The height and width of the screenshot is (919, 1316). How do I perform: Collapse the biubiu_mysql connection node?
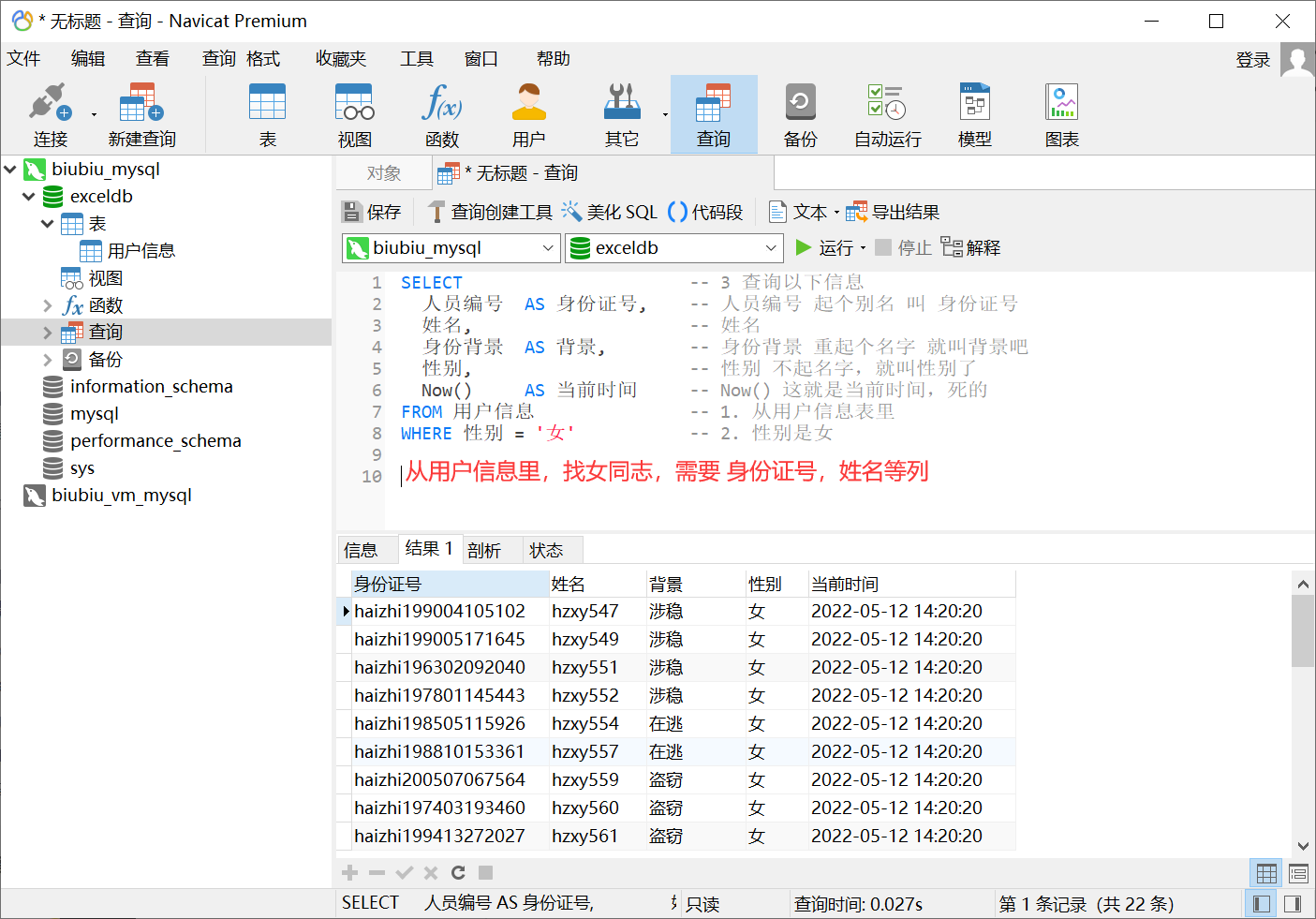coord(10,170)
